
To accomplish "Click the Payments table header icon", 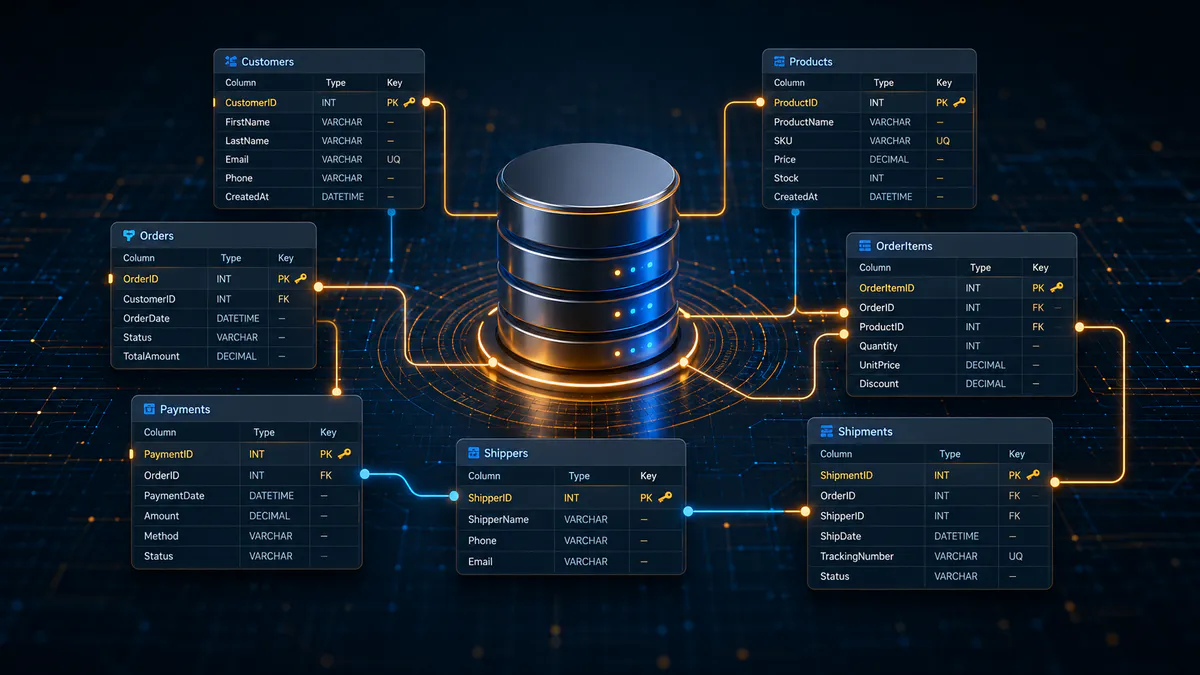I will pyautogui.click(x=149, y=409).
